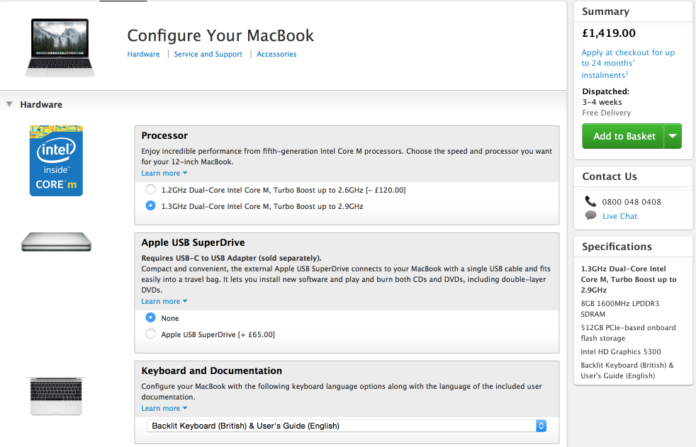Click the MacBook product thumbnail
The image size is (696, 447).
tap(56, 45)
